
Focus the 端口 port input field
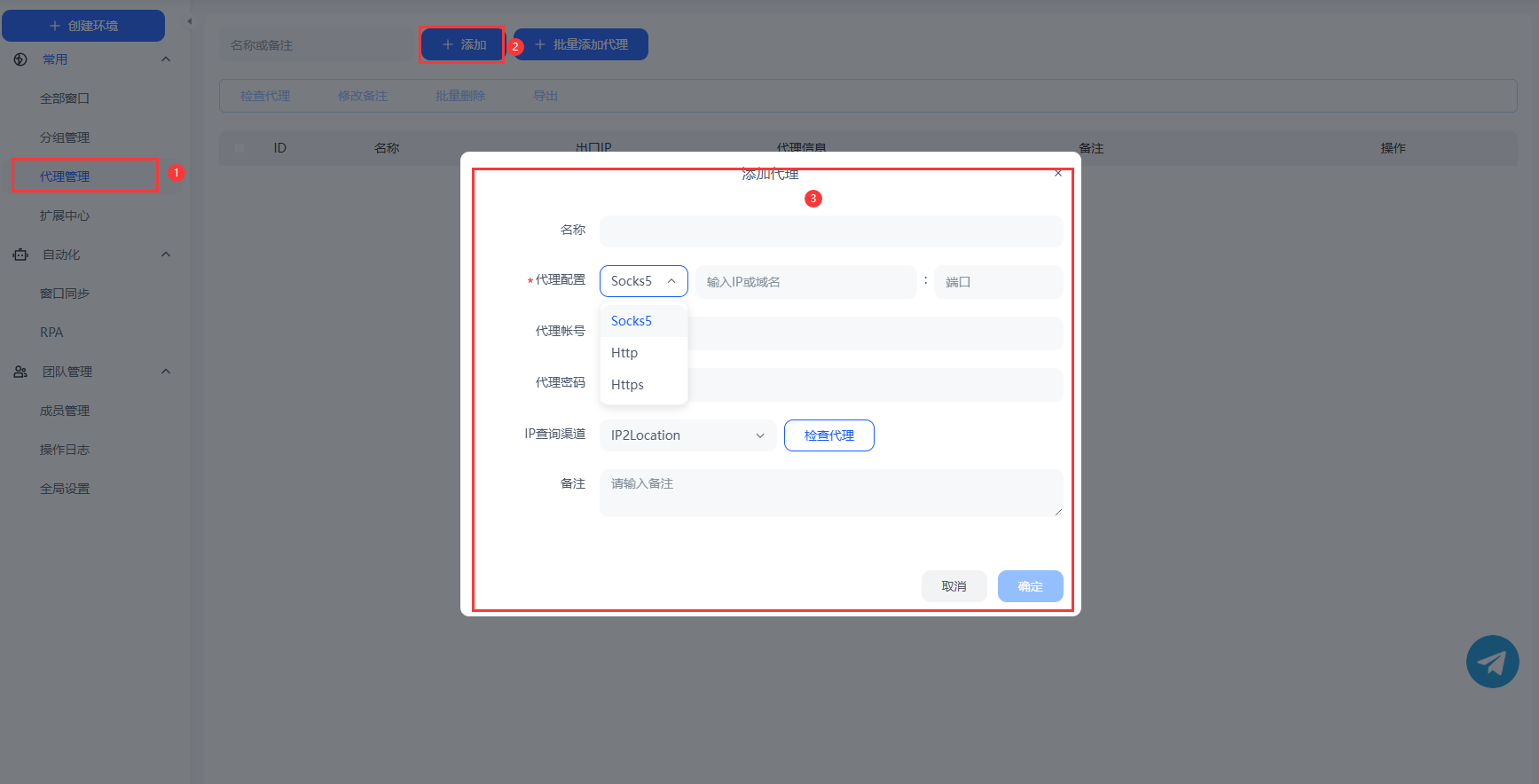[x=998, y=282]
